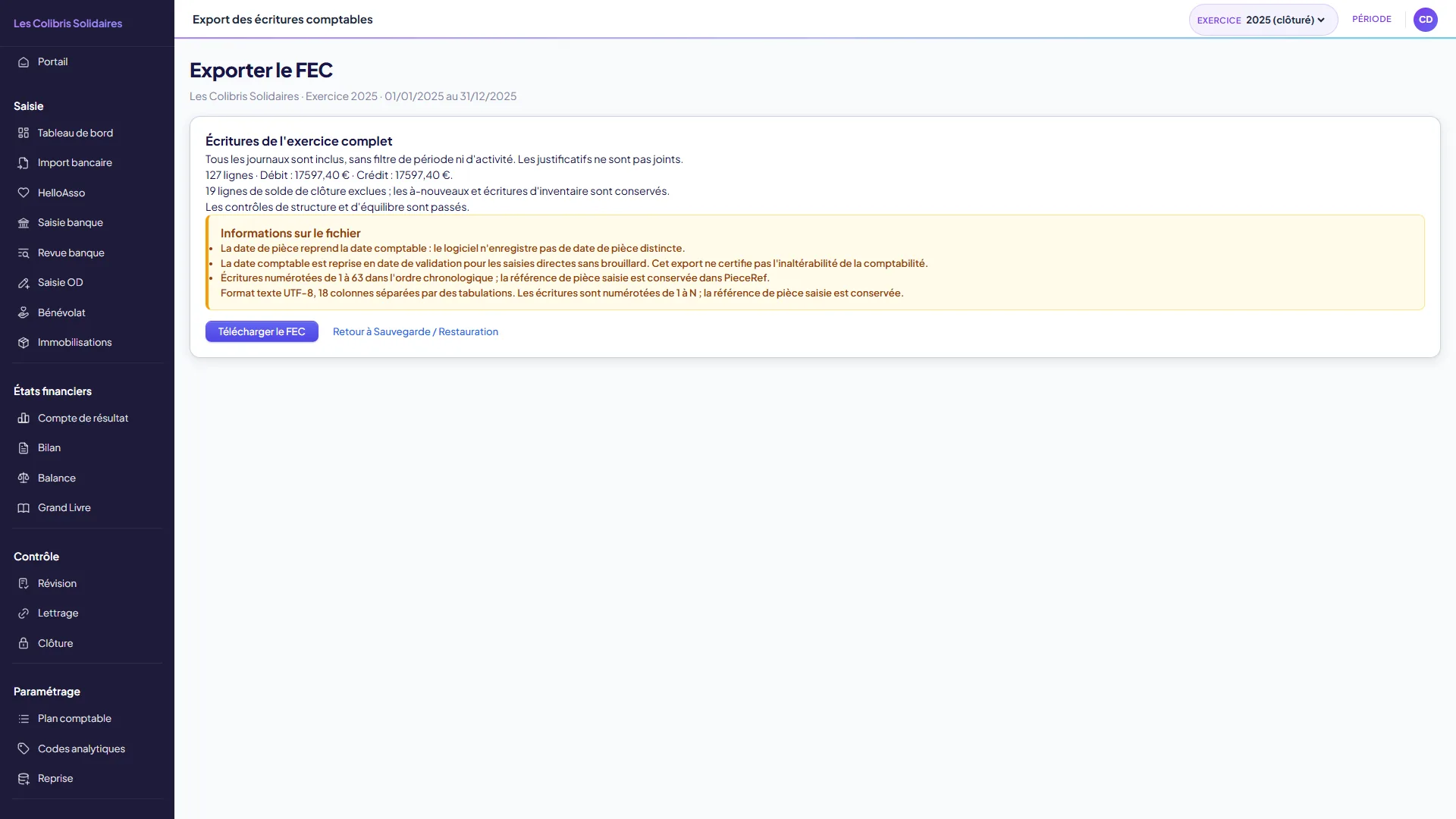The image size is (1456, 819).
Task: Click the Bénévolat hand icon
Action: click(24, 313)
